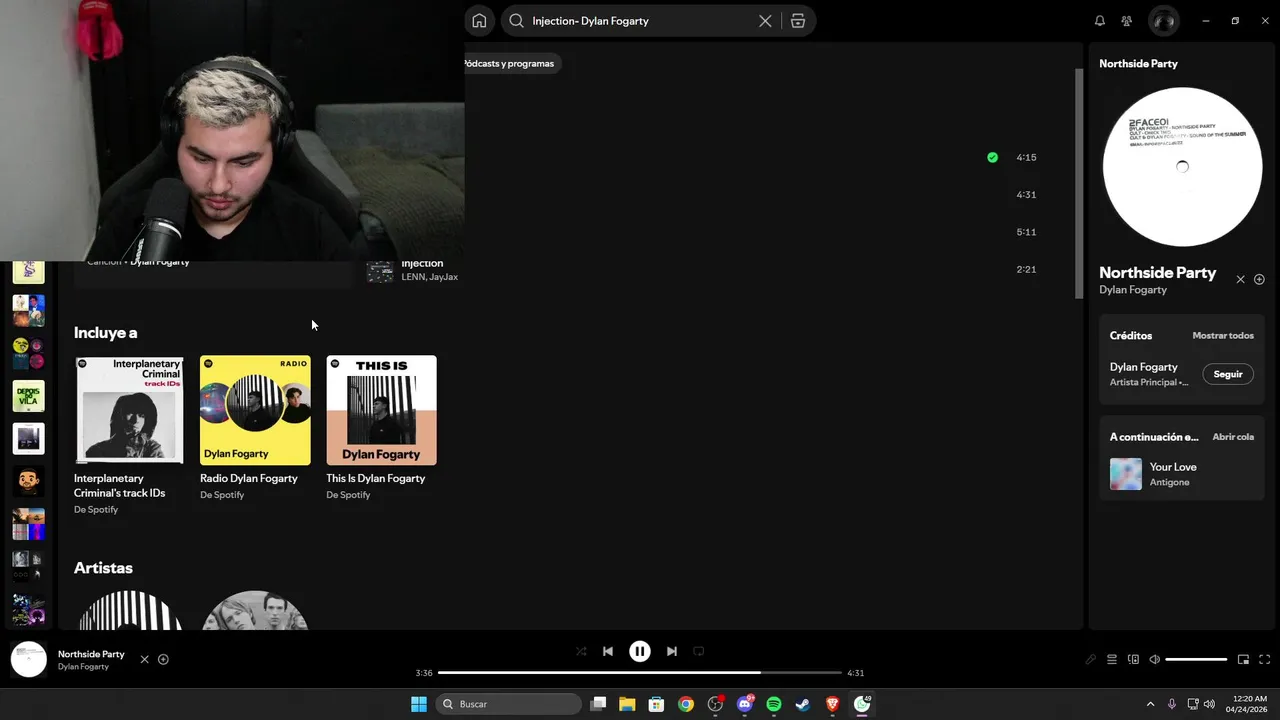Toggle repeat mode
Screen dimensions: 1280x720
tap(699, 651)
